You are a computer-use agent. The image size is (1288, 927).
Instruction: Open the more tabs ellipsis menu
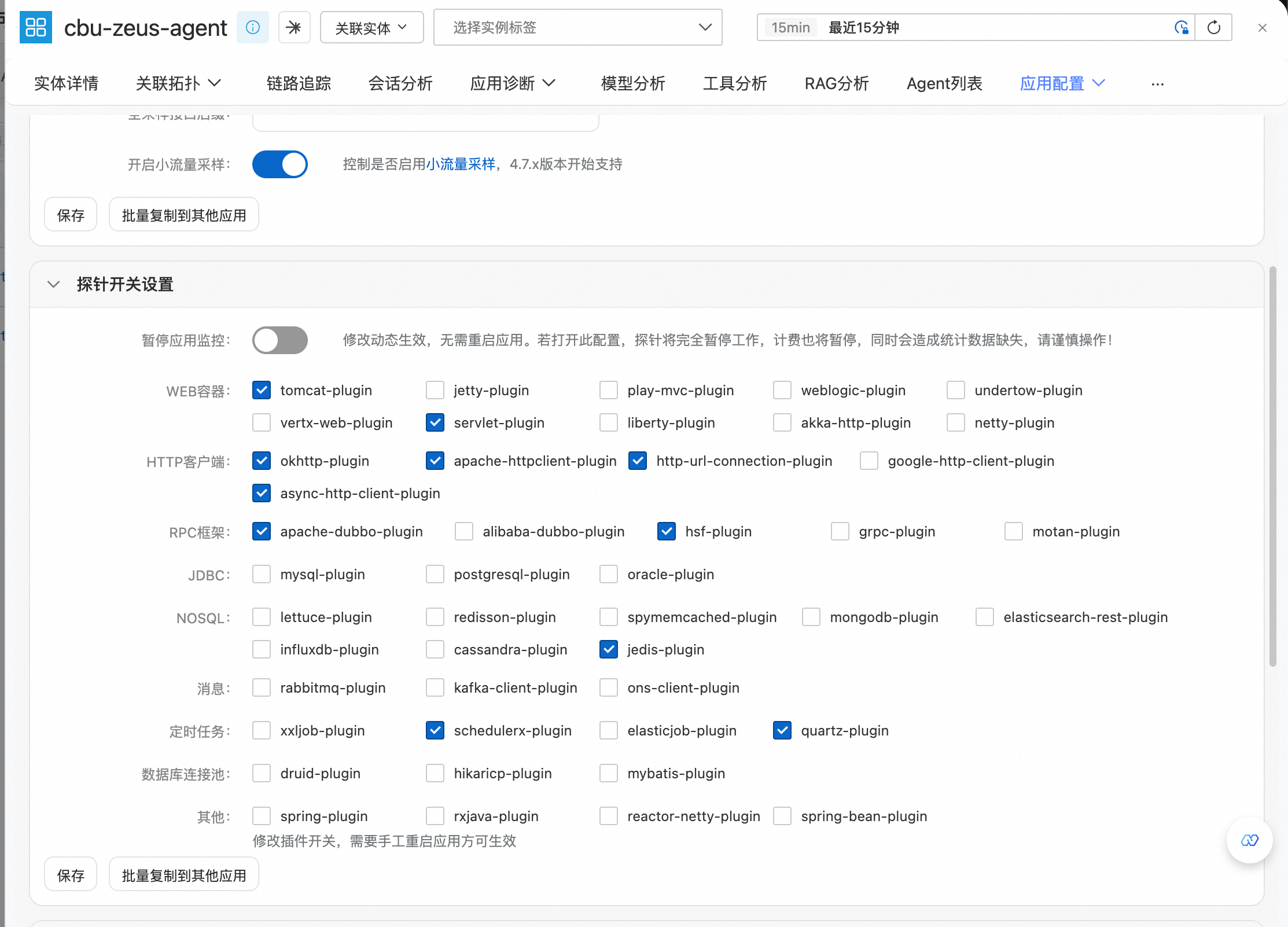1157,84
